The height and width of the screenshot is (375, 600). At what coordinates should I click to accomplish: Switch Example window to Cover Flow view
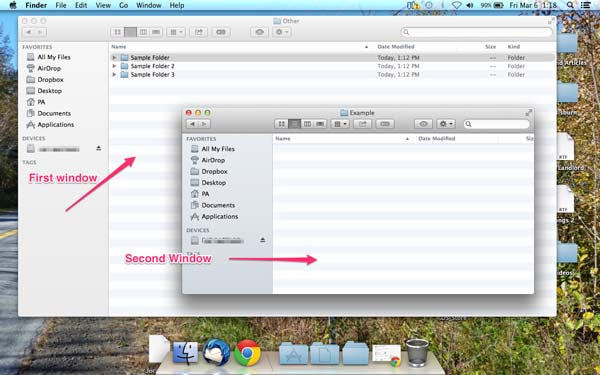(x=320, y=124)
